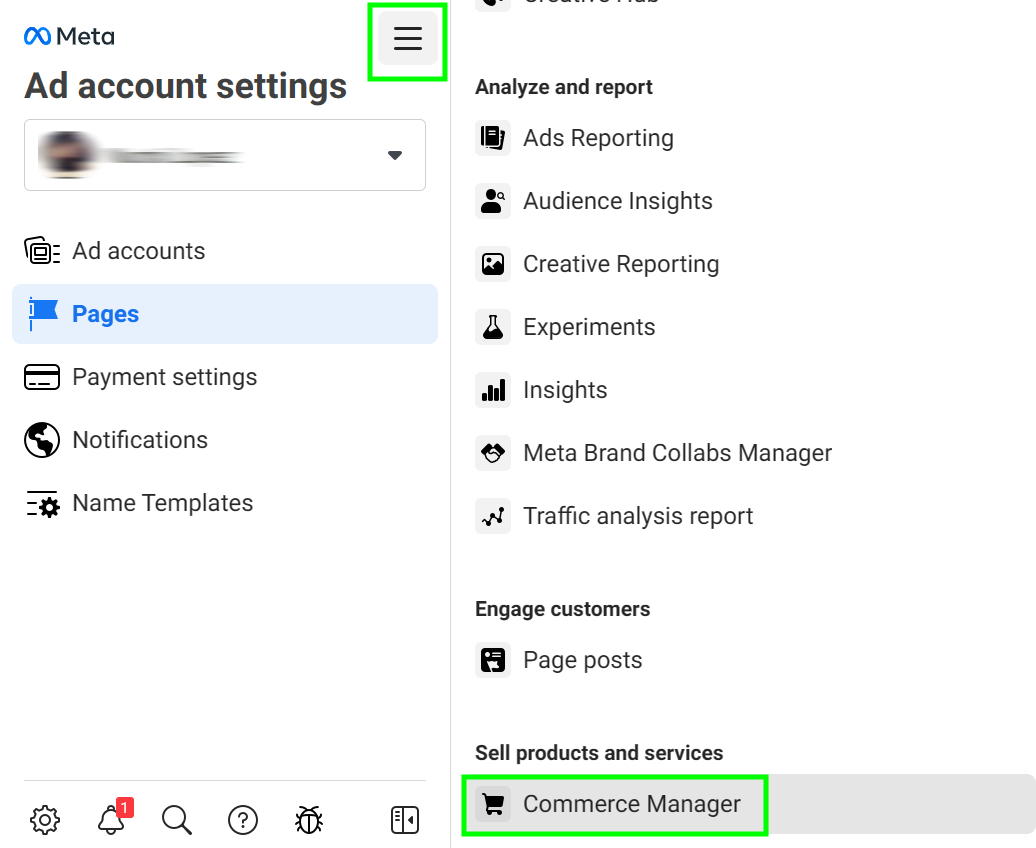Click the Sell products and services heading
The height and width of the screenshot is (848, 1036).
(x=599, y=753)
